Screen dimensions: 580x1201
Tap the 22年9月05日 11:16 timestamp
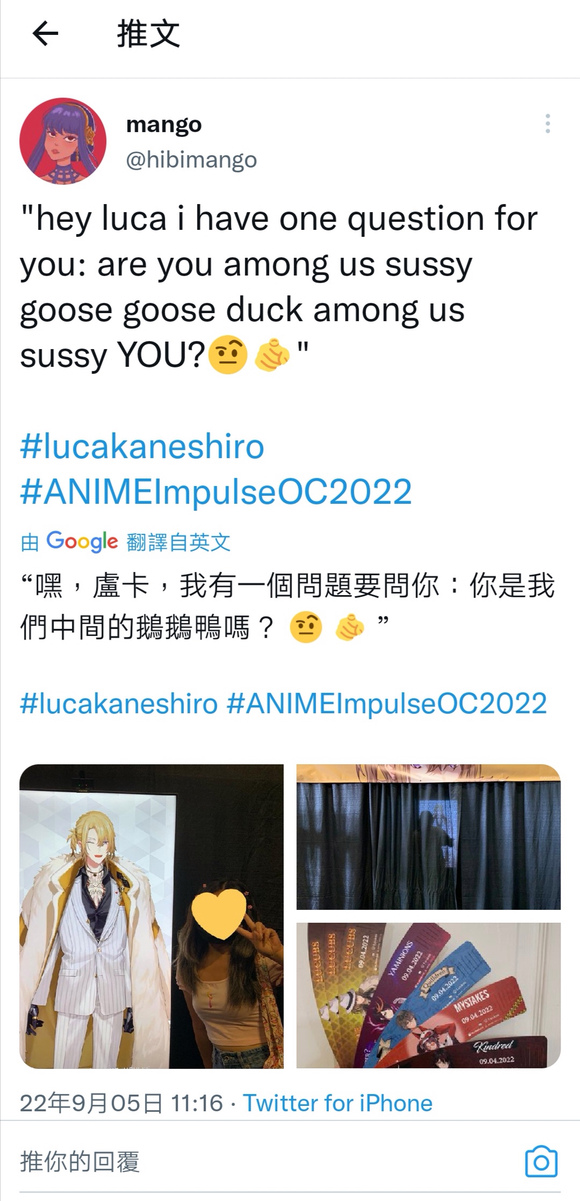coord(121,1103)
